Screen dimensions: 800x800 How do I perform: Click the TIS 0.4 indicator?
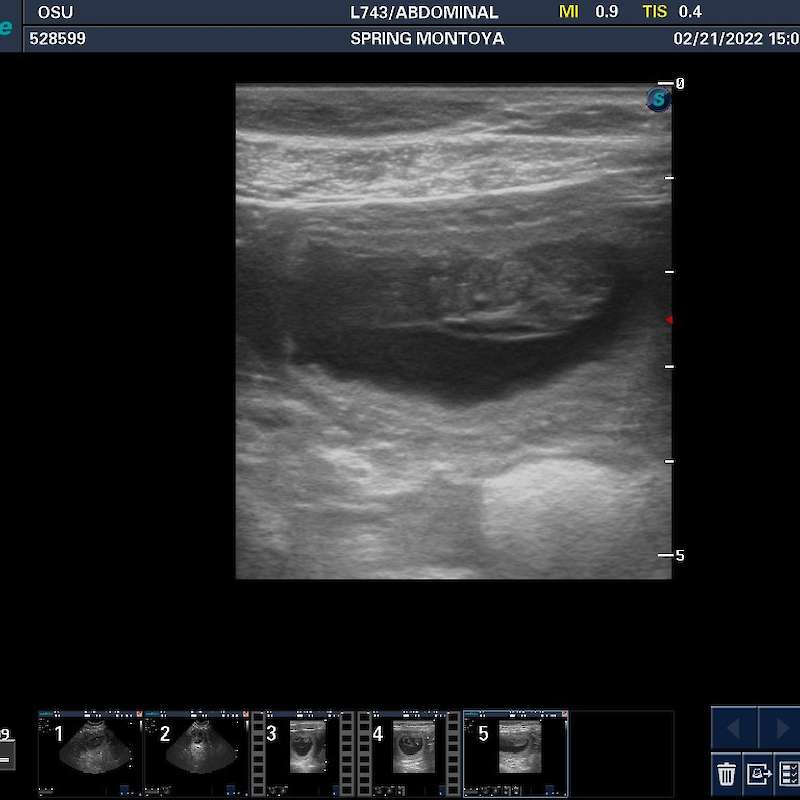pos(672,12)
